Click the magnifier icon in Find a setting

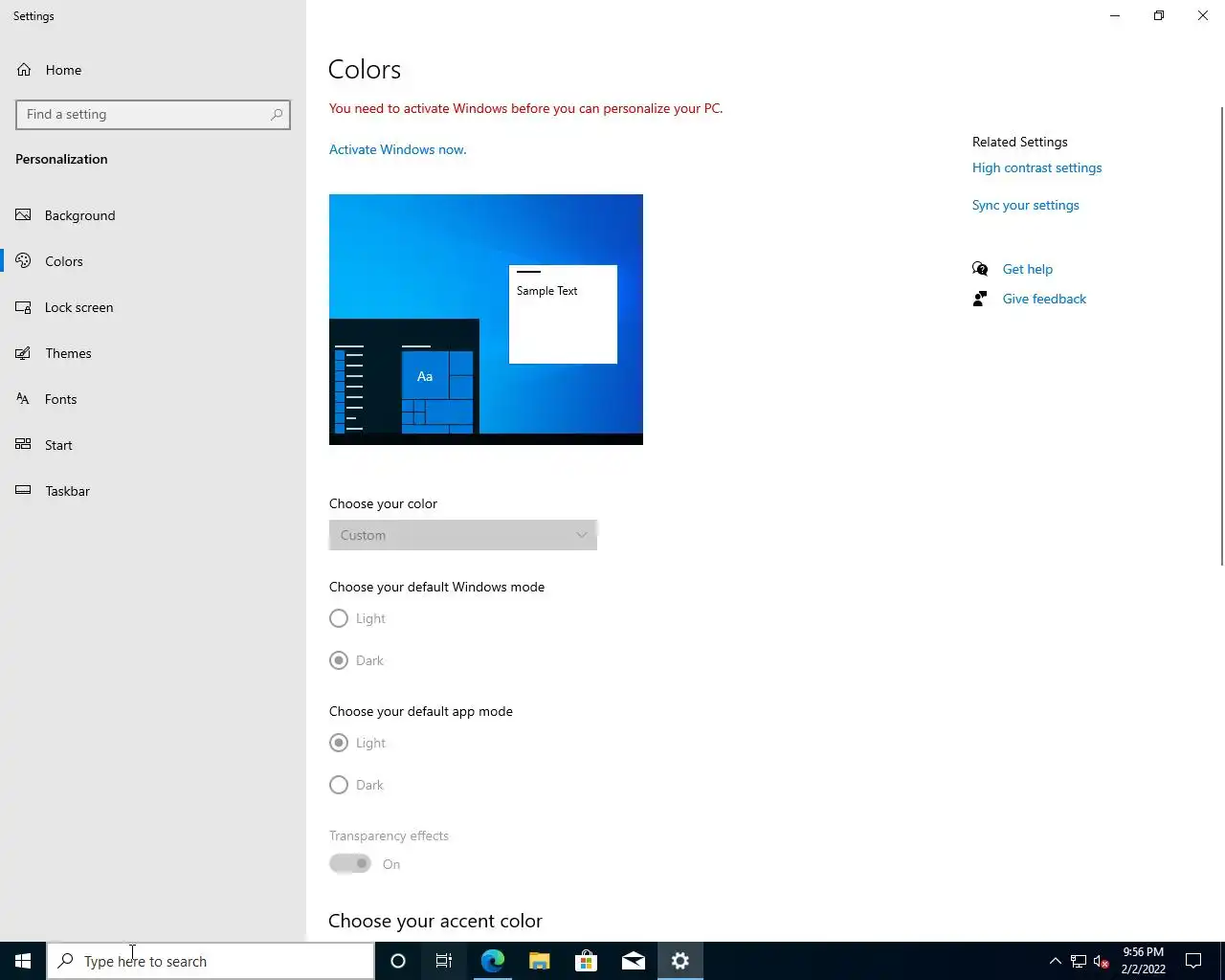pyautogui.click(x=277, y=115)
